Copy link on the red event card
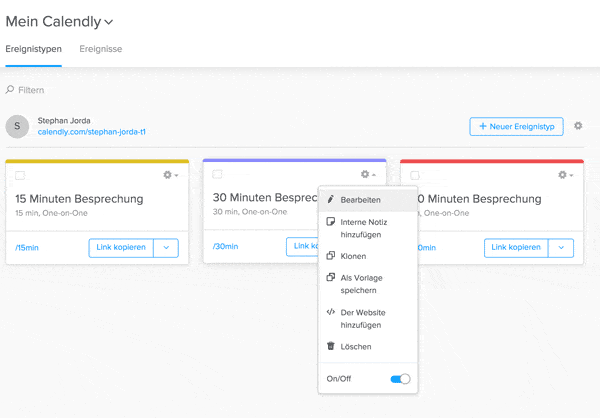 click(x=516, y=248)
